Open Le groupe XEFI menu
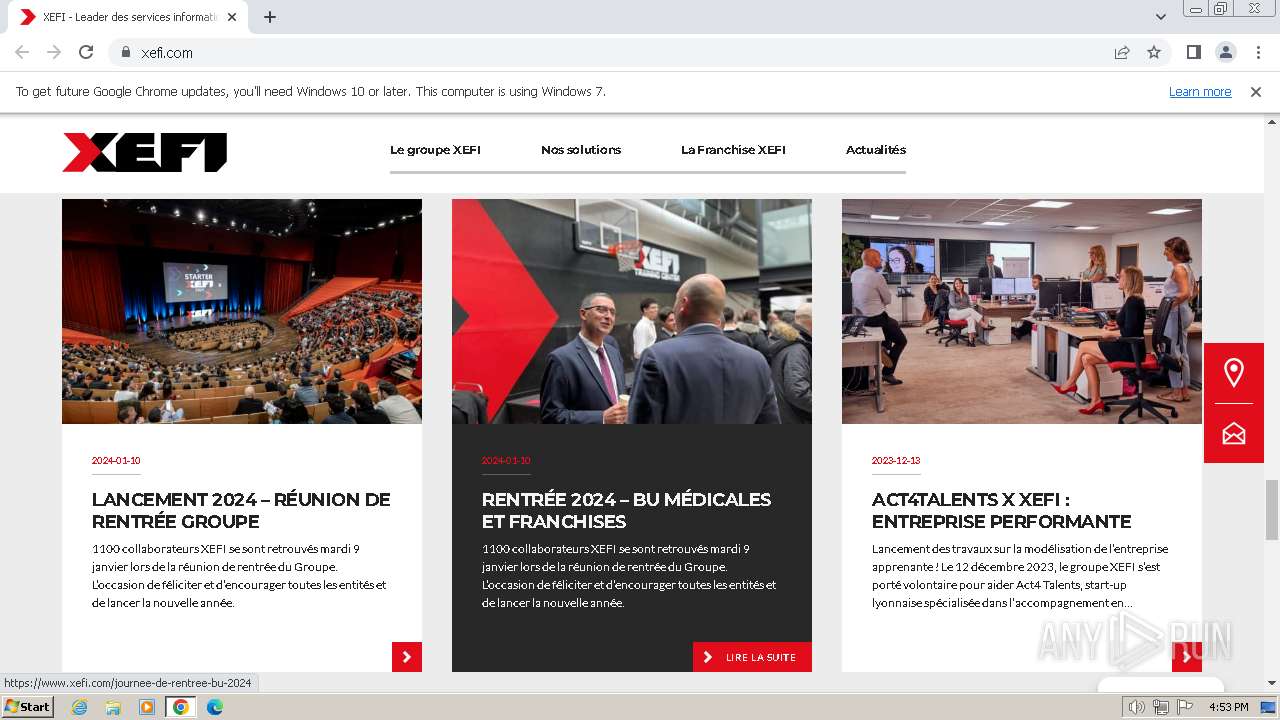This screenshot has width=1280, height=720. 435,150
